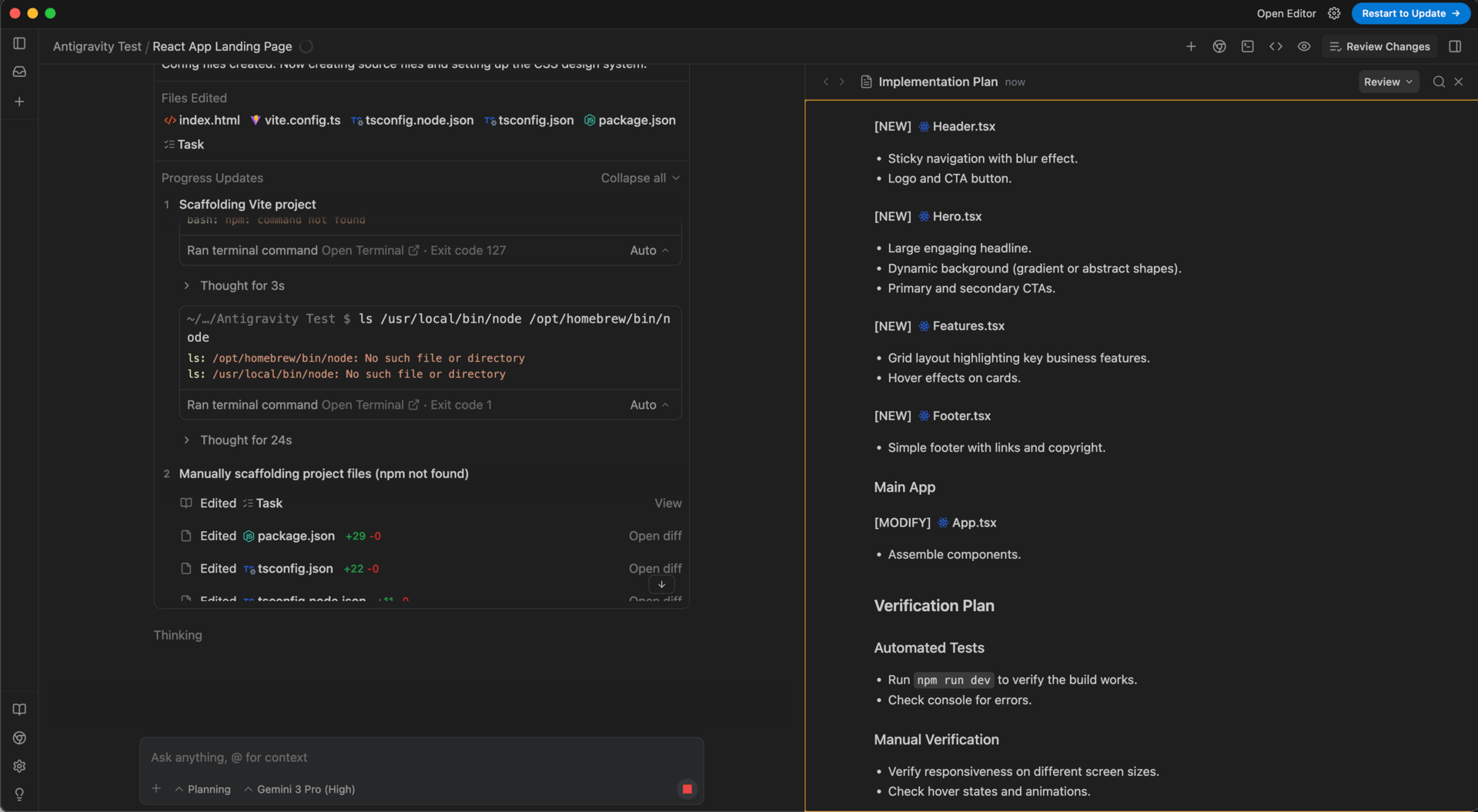Click Restart to Update button
The image size is (1478, 812).
tap(1409, 13)
